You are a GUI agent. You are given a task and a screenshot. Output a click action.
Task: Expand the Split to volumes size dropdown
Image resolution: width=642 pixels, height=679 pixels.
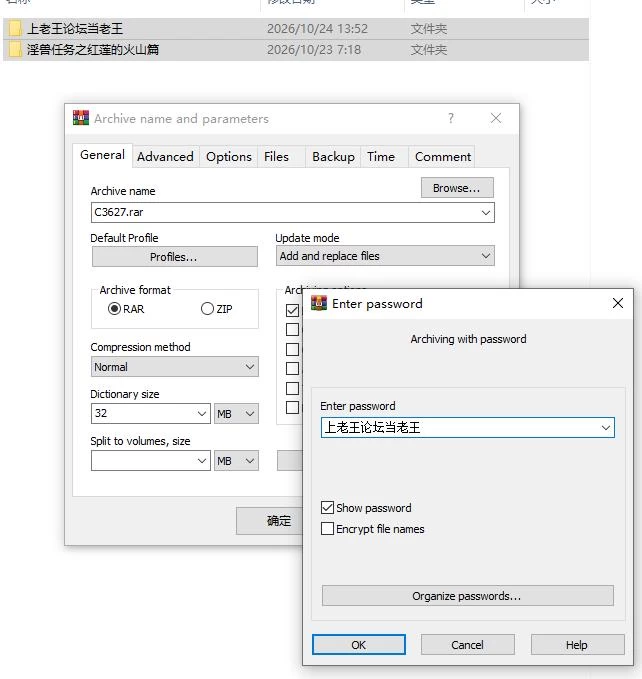click(x=202, y=460)
